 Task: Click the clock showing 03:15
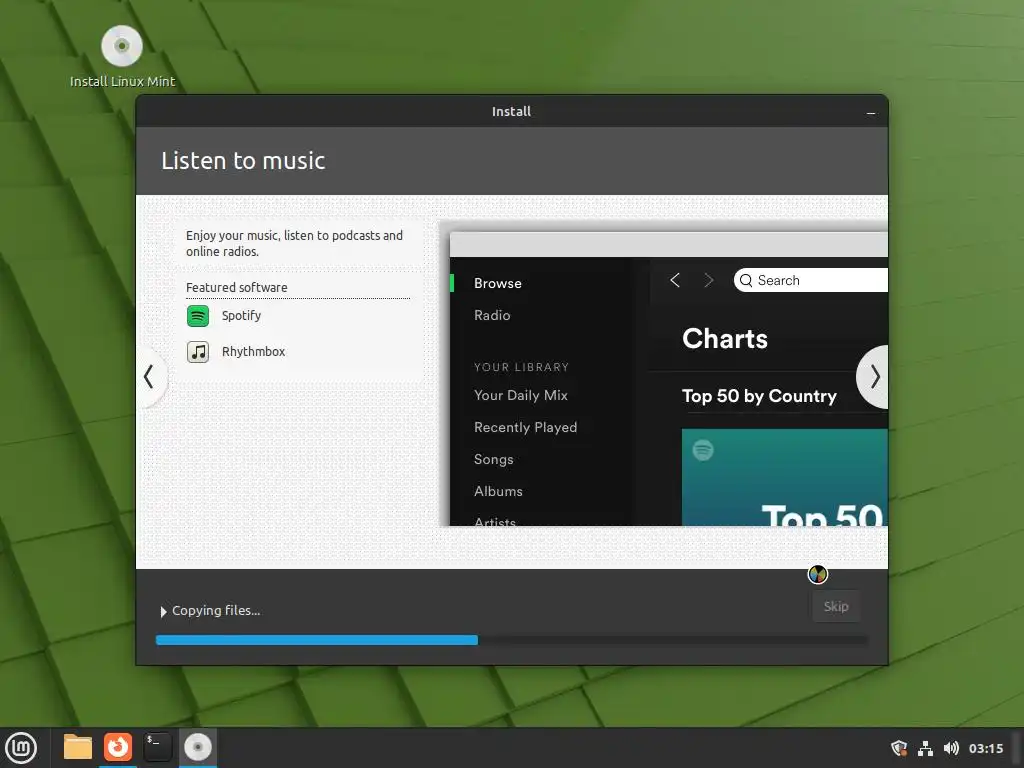[986, 748]
